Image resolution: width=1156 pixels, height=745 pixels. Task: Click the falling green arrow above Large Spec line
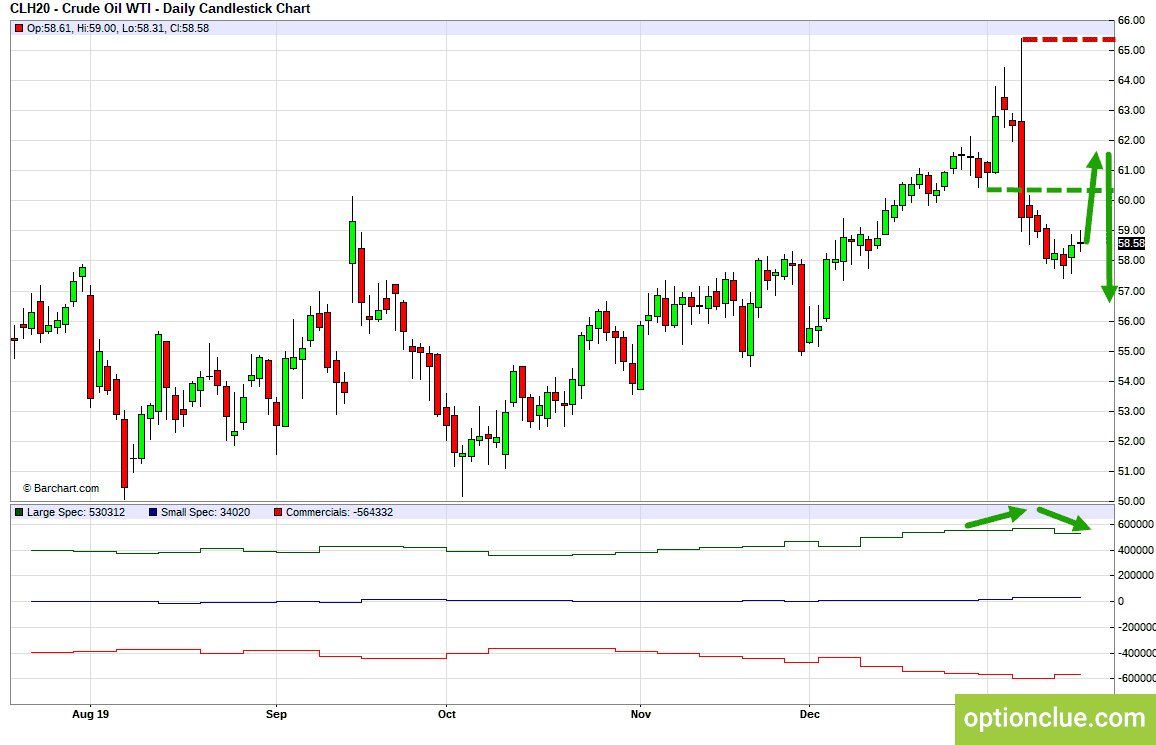1065,519
